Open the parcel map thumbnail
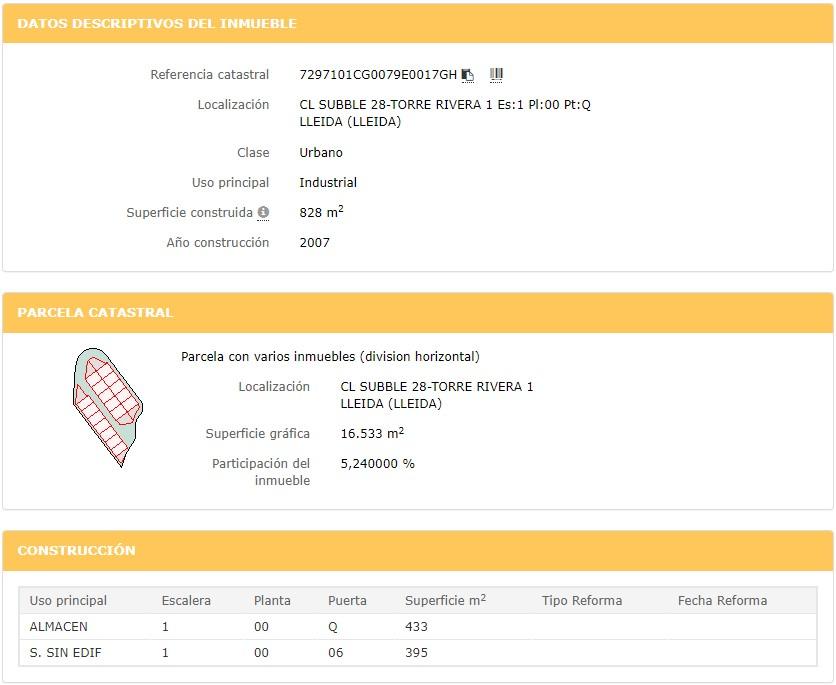The width and height of the screenshot is (836, 685). coord(108,407)
